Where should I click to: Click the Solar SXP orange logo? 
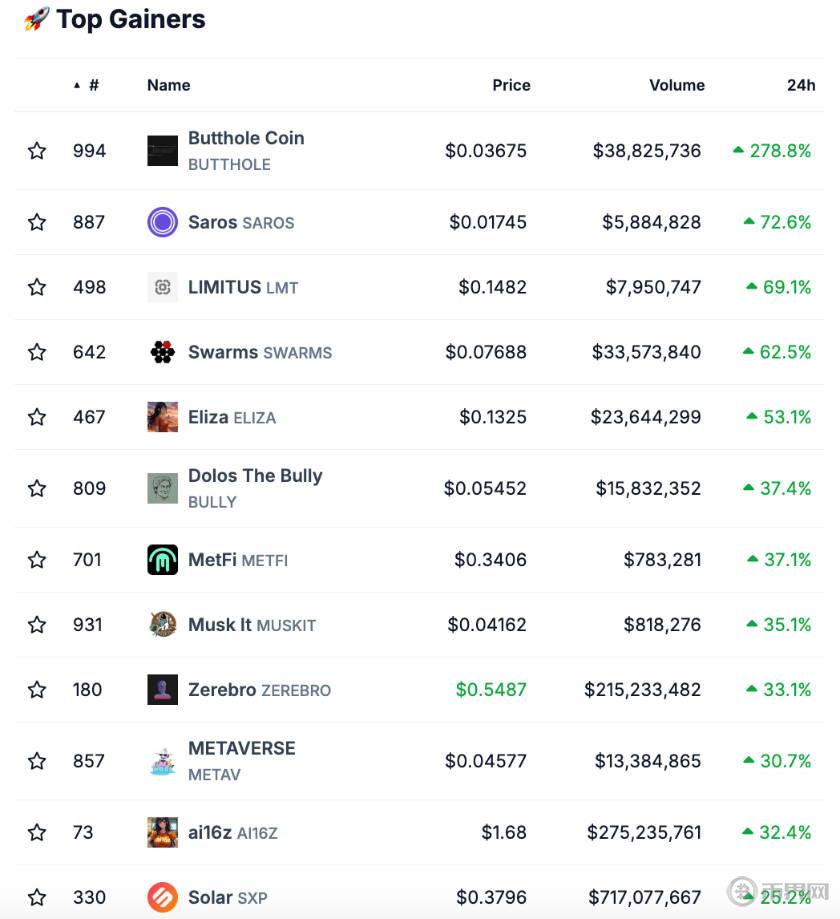coord(162,897)
